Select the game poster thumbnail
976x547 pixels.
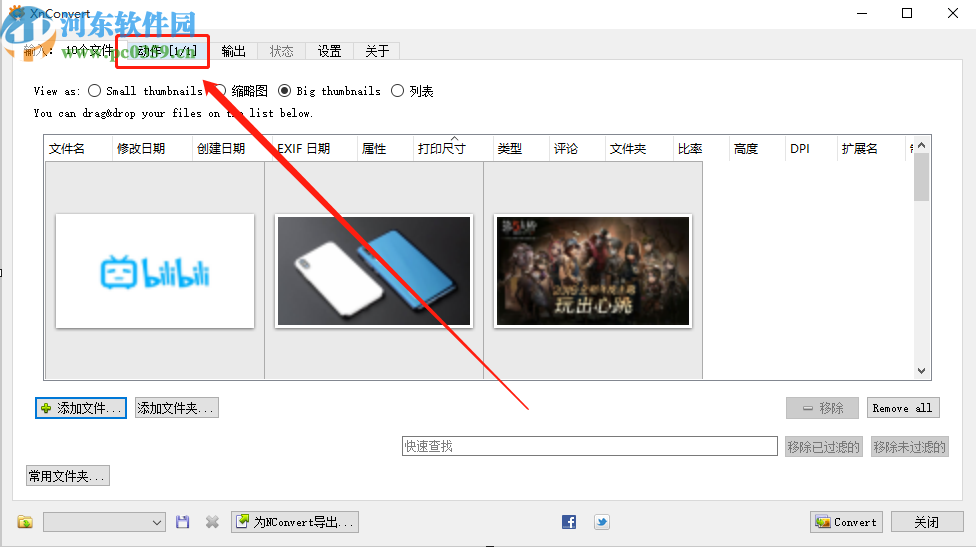click(593, 271)
